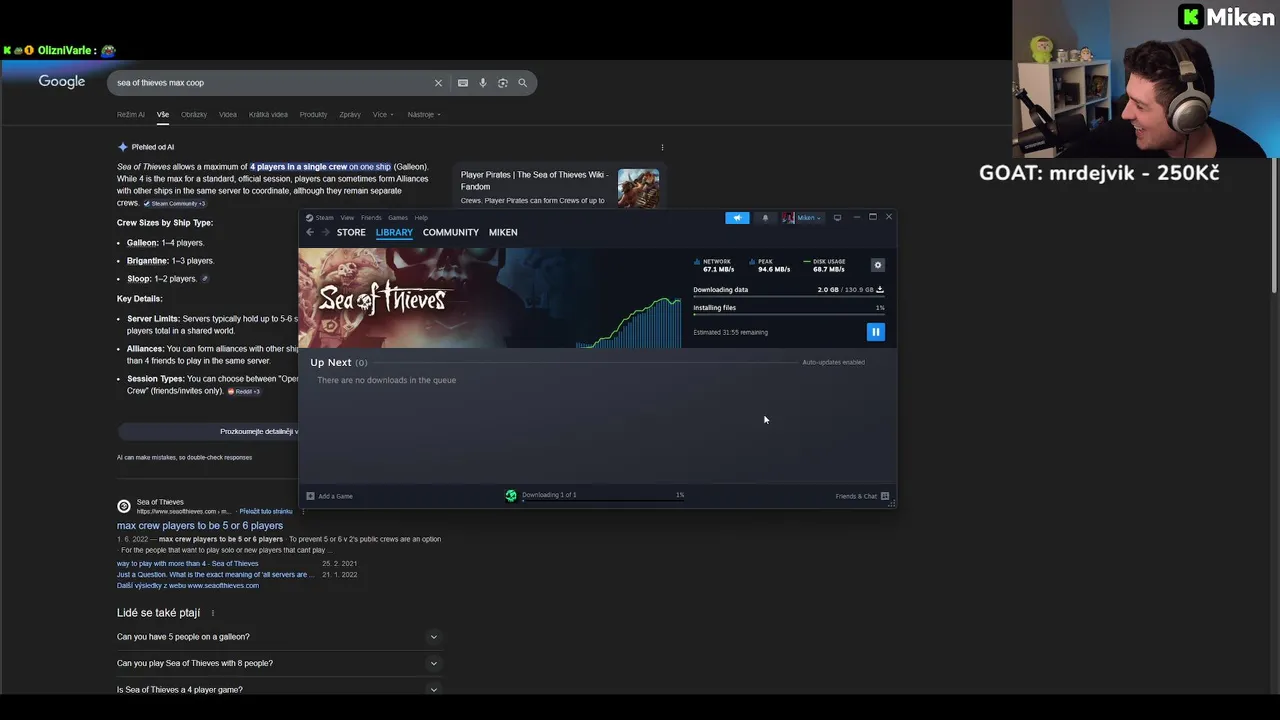
Task: Open Lidé se také ptají options dots
Action: pos(212,613)
